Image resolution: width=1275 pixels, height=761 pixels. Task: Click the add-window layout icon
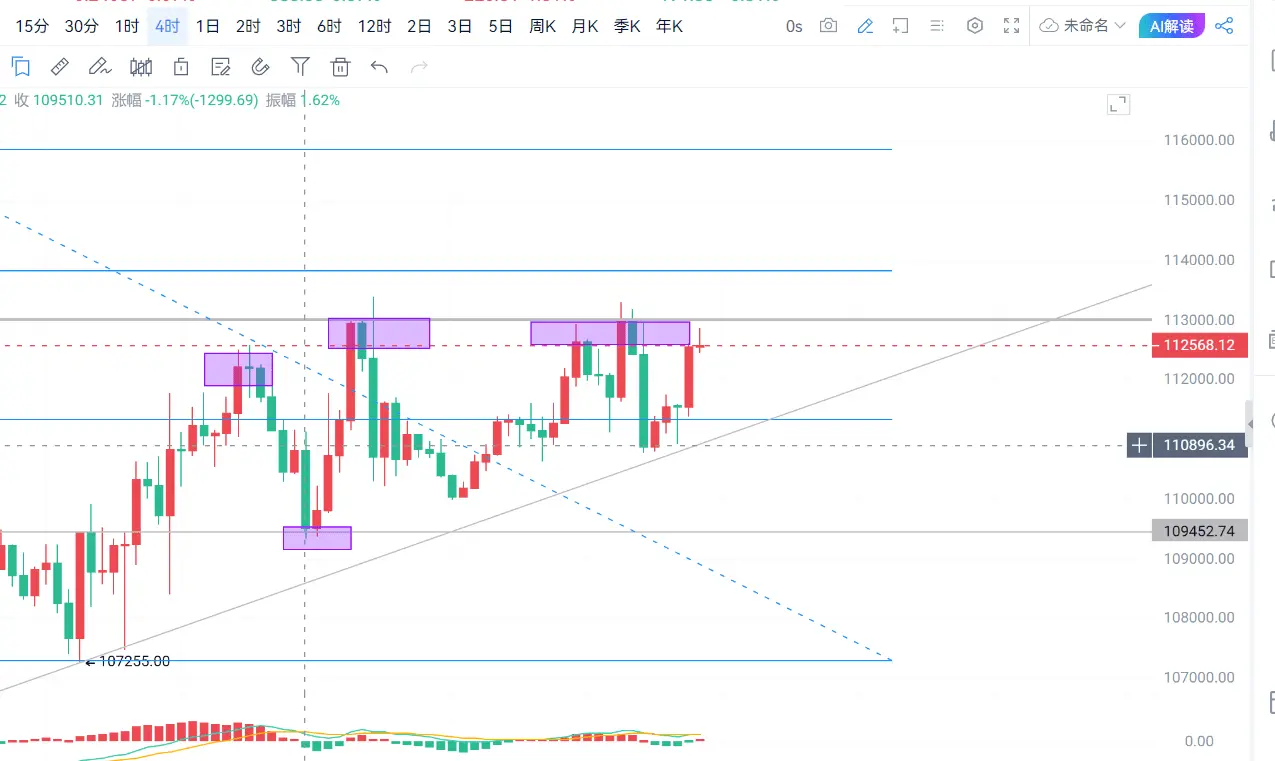pos(901,26)
